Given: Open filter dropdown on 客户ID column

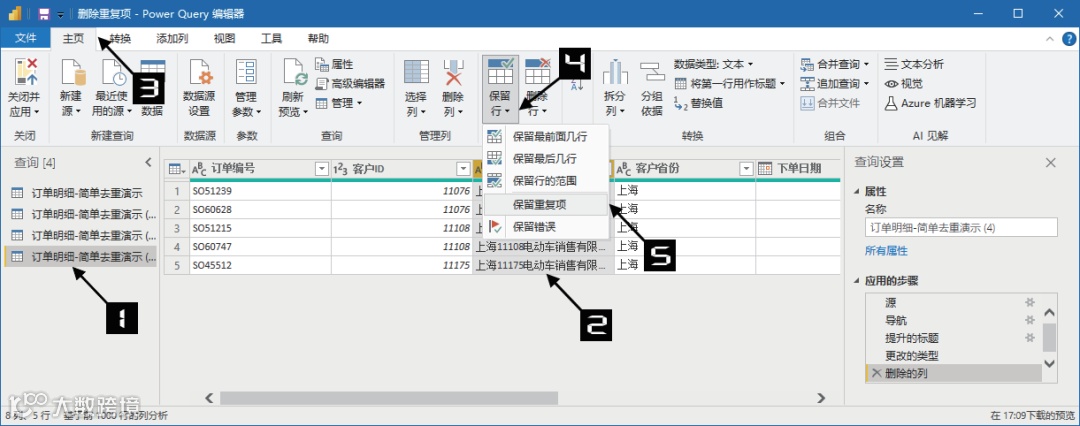Looking at the screenshot, I should [x=464, y=169].
